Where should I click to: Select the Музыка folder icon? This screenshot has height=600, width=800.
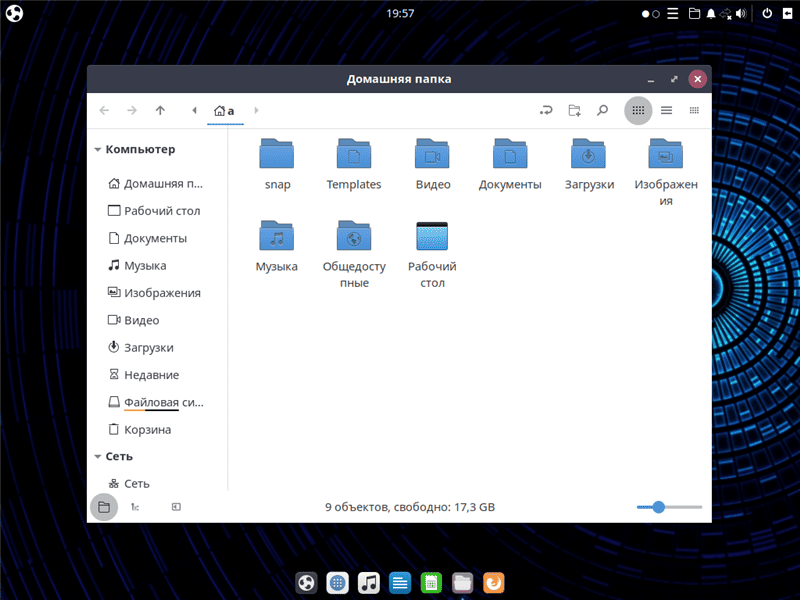point(277,236)
